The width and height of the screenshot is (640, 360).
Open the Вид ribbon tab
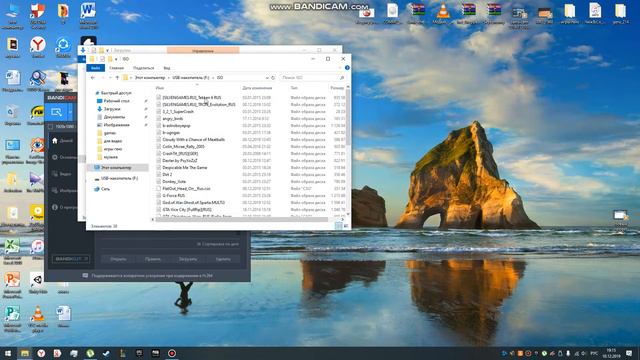pos(167,68)
